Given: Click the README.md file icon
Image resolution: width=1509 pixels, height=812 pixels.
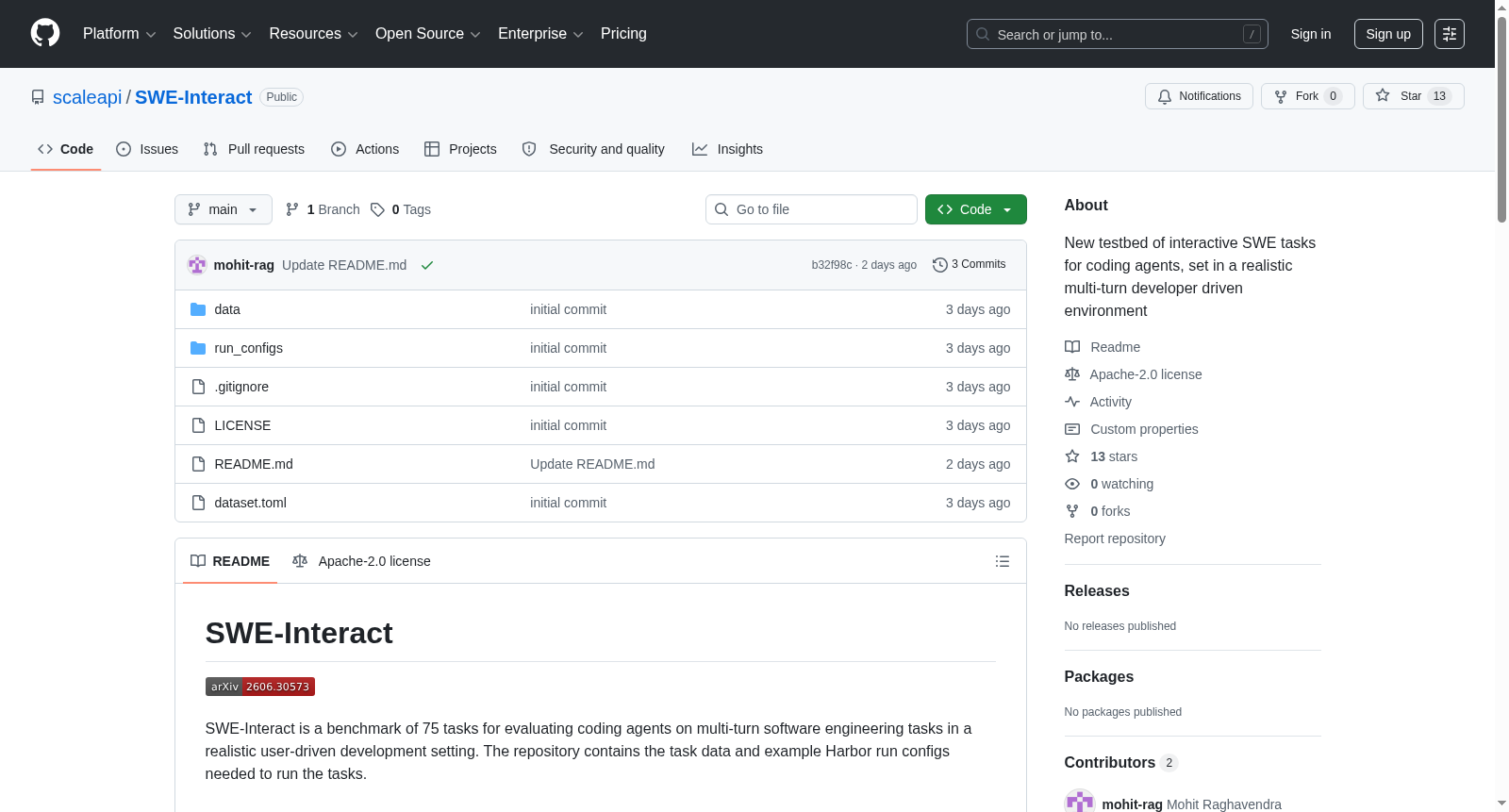Looking at the screenshot, I should [x=198, y=464].
